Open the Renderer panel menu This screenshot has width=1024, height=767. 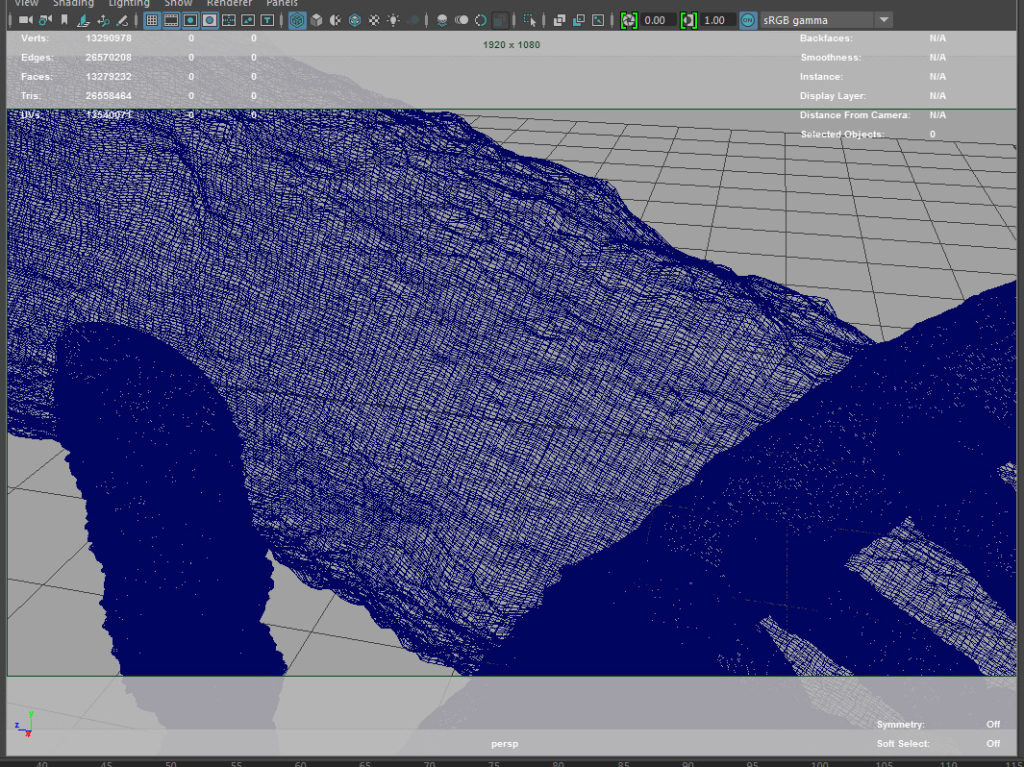[229, 3]
